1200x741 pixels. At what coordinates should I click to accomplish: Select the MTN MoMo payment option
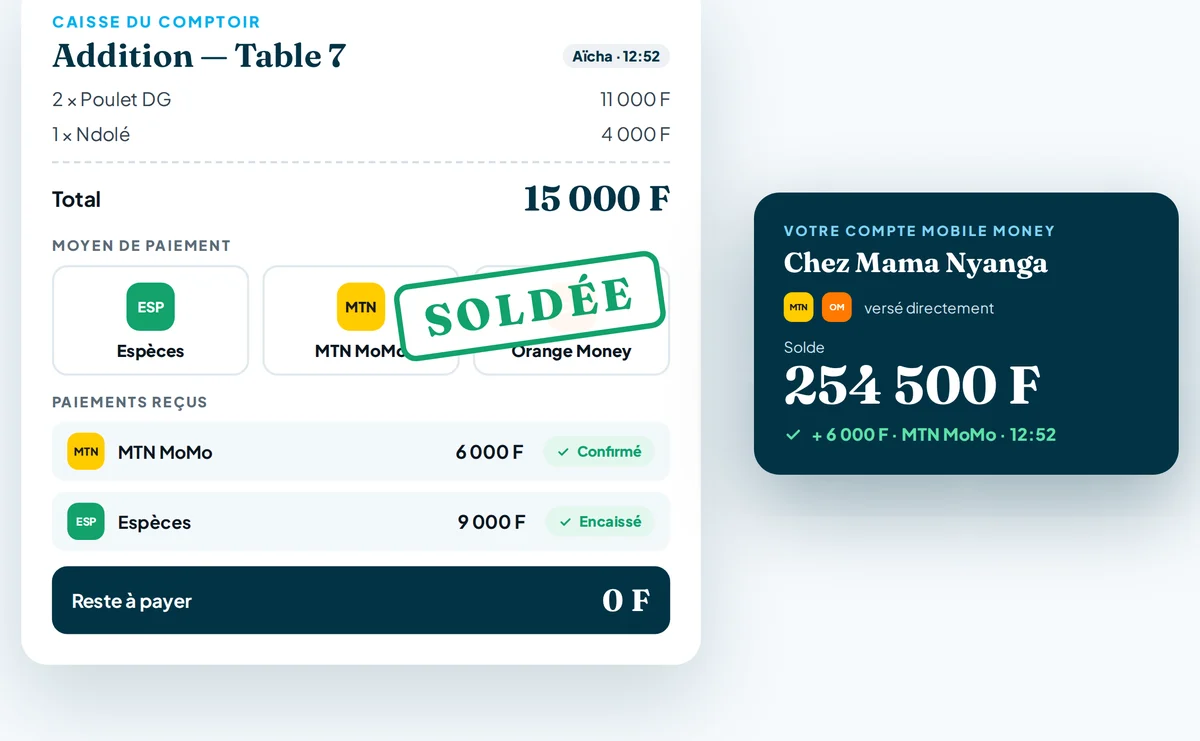point(361,320)
